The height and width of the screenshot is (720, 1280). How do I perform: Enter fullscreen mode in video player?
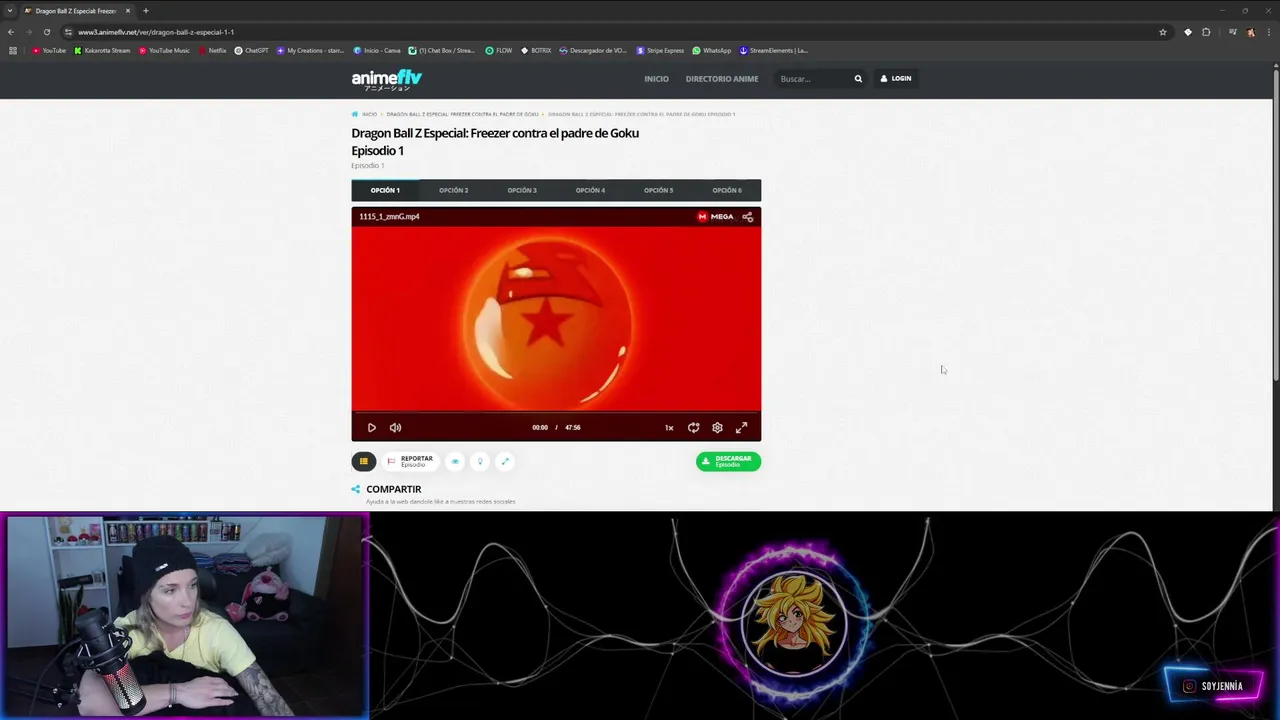(741, 428)
